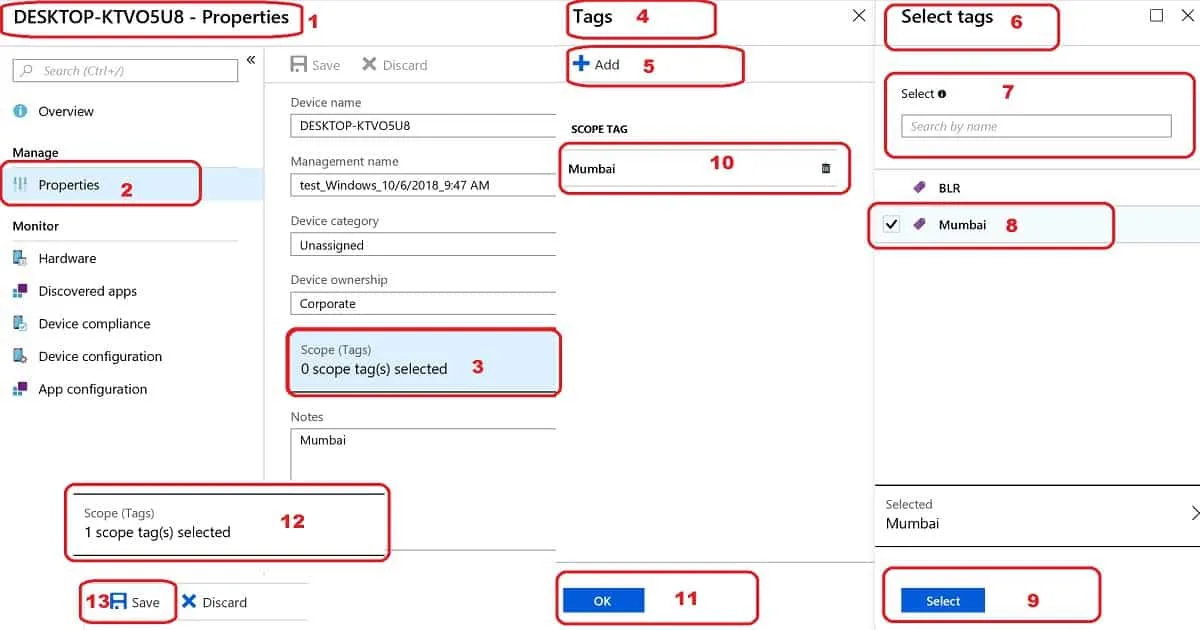Open the Properties menu item
The width and height of the screenshot is (1200, 630).
68,185
